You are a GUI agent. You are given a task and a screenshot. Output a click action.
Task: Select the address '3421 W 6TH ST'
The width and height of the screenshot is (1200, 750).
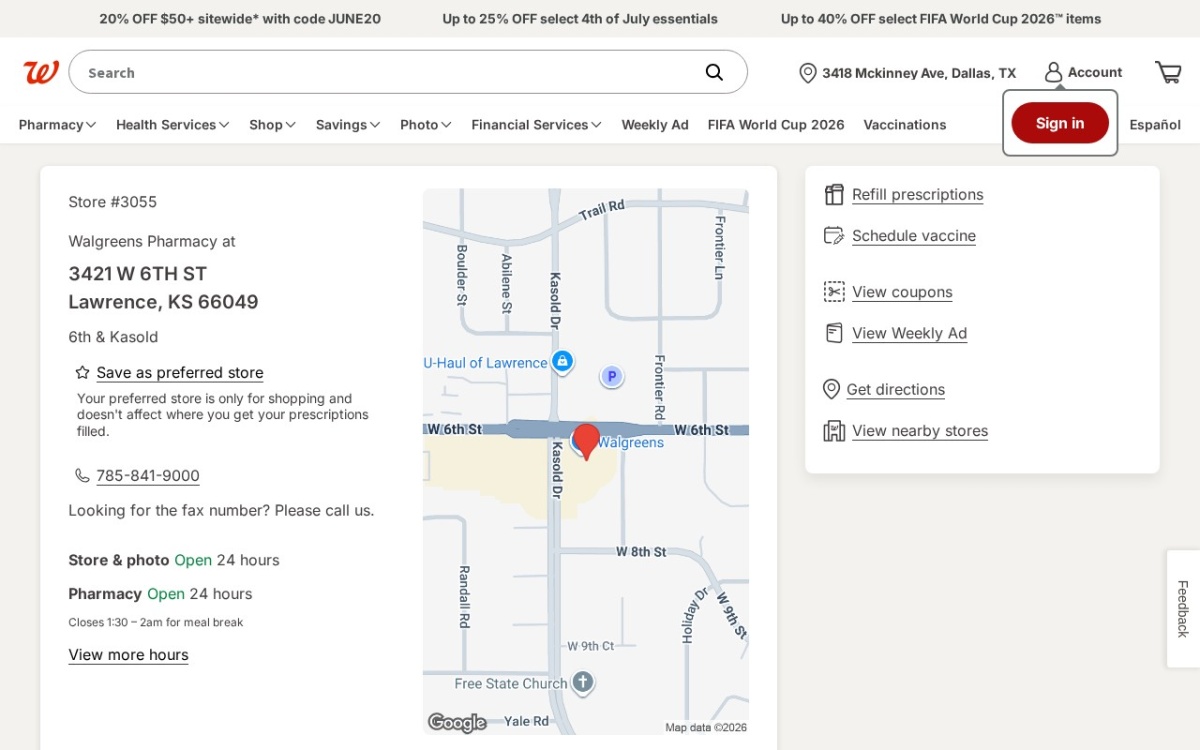pos(137,273)
